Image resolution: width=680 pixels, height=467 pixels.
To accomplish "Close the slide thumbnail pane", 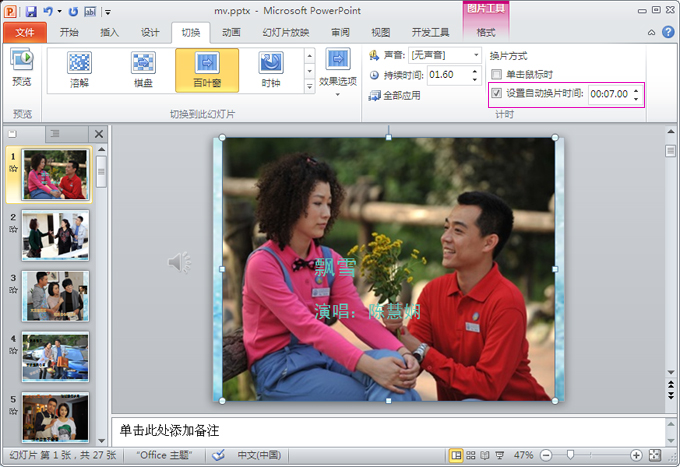I will [x=99, y=134].
